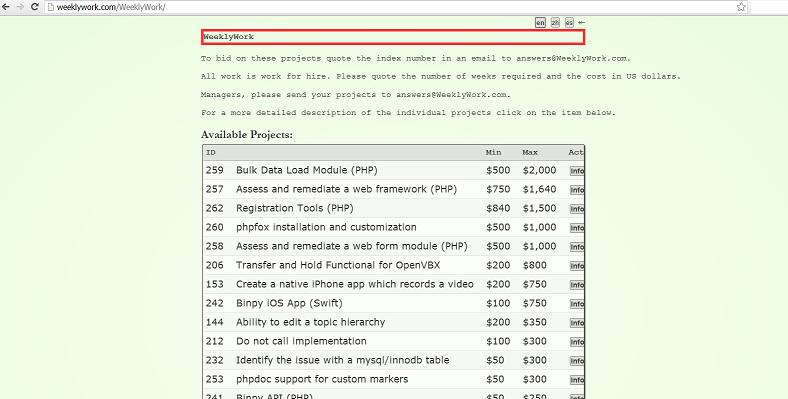Open Info for Bulk Data Load Module
The image size is (788, 399).
577,171
